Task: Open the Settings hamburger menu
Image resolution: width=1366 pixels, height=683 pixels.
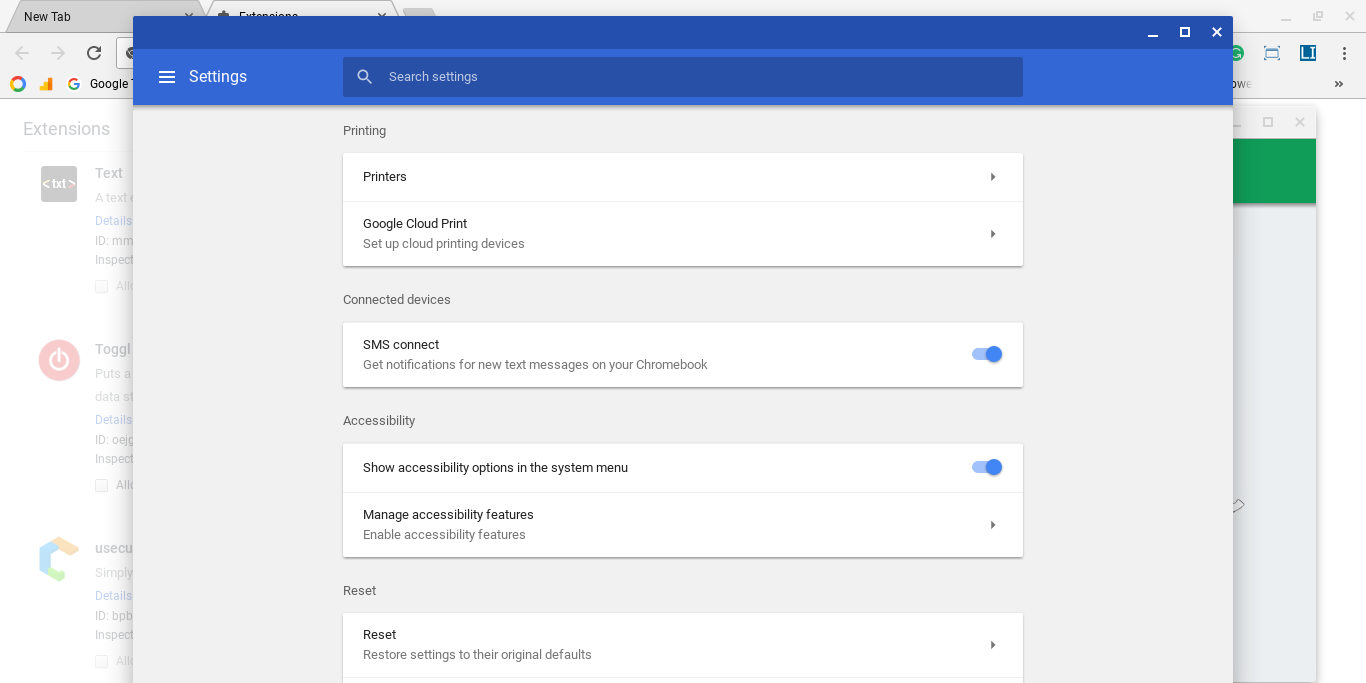Action: (167, 76)
